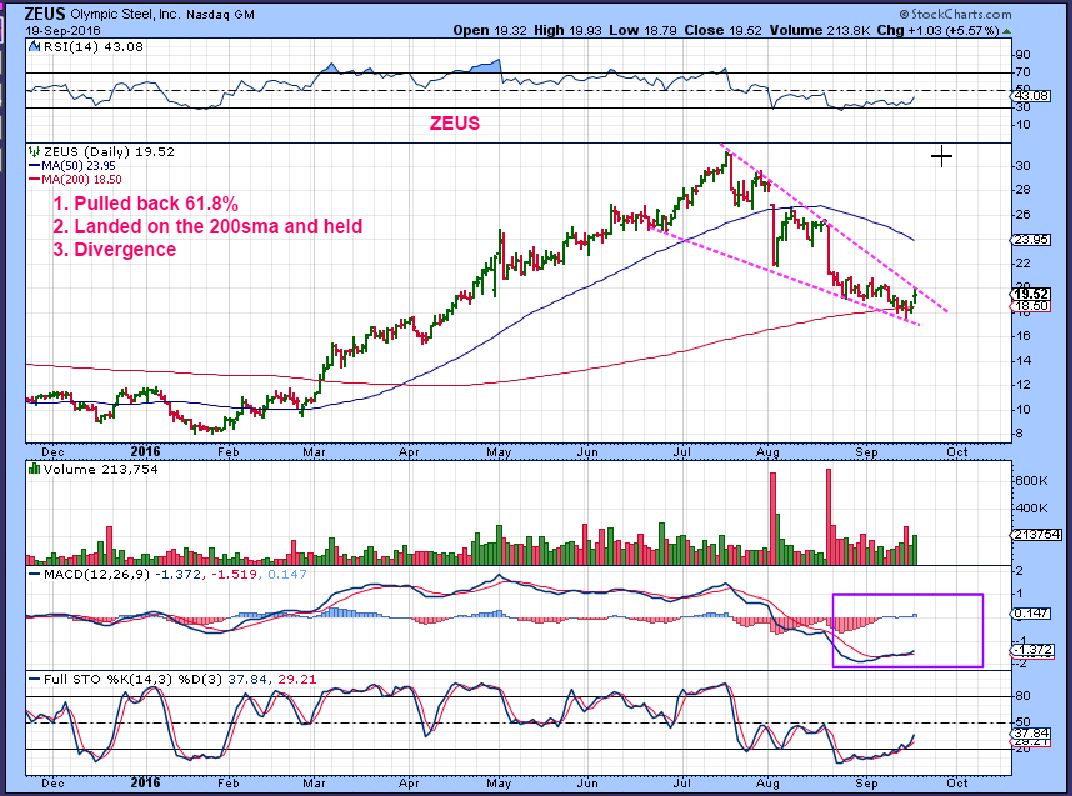The height and width of the screenshot is (796, 1072).
Task: Click the ZEUS ticker symbol in the chart header
Action: [46, 14]
